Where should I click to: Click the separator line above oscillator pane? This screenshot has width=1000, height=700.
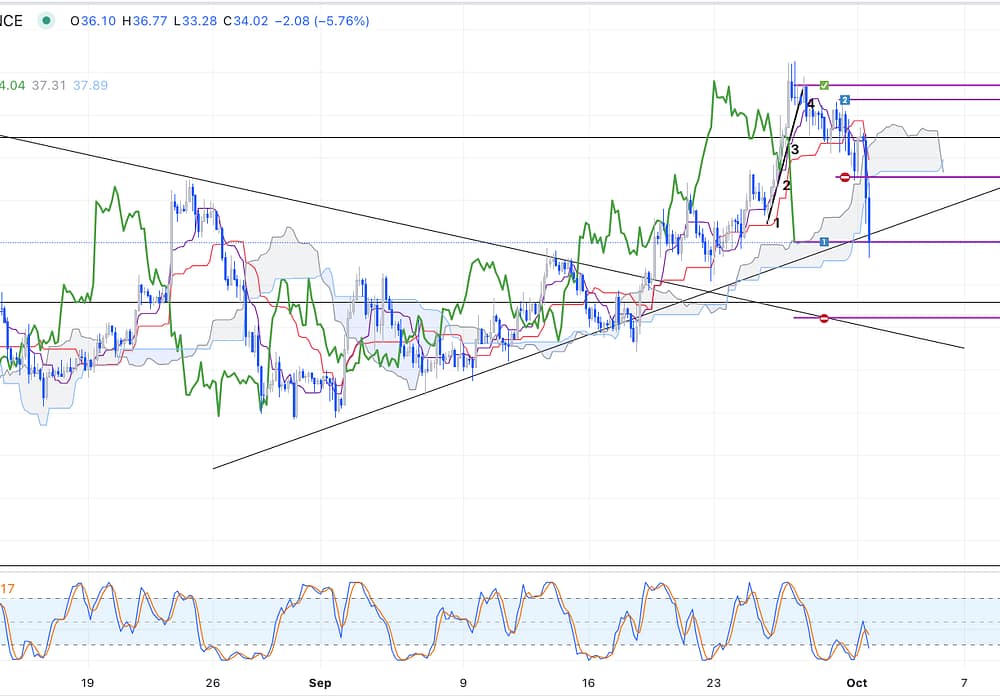tap(500, 566)
